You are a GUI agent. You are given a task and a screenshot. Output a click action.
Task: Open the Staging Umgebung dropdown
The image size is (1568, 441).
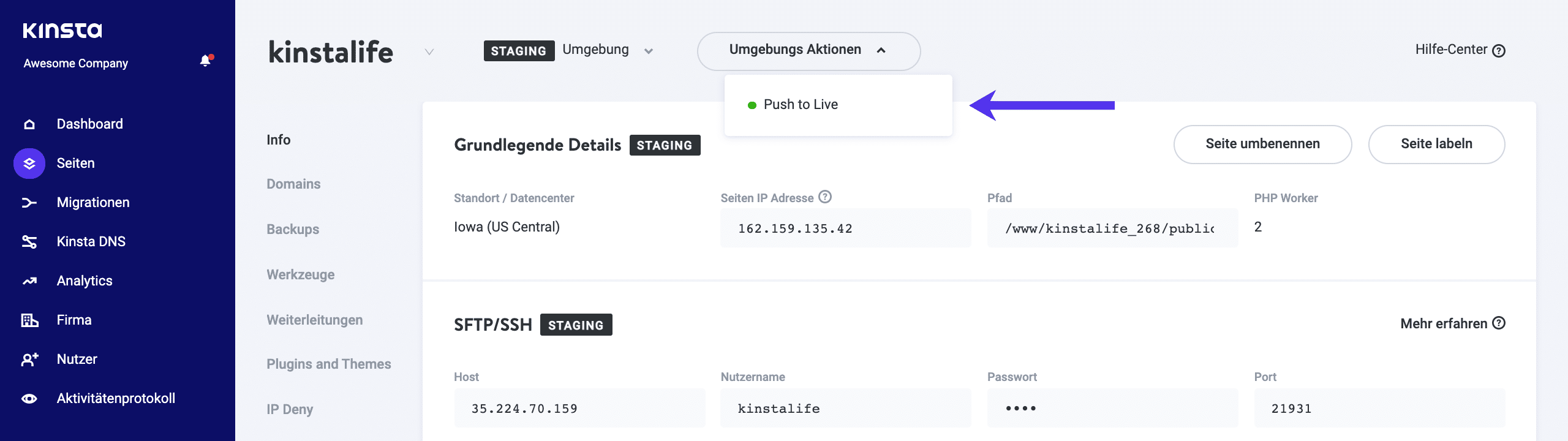tap(569, 50)
